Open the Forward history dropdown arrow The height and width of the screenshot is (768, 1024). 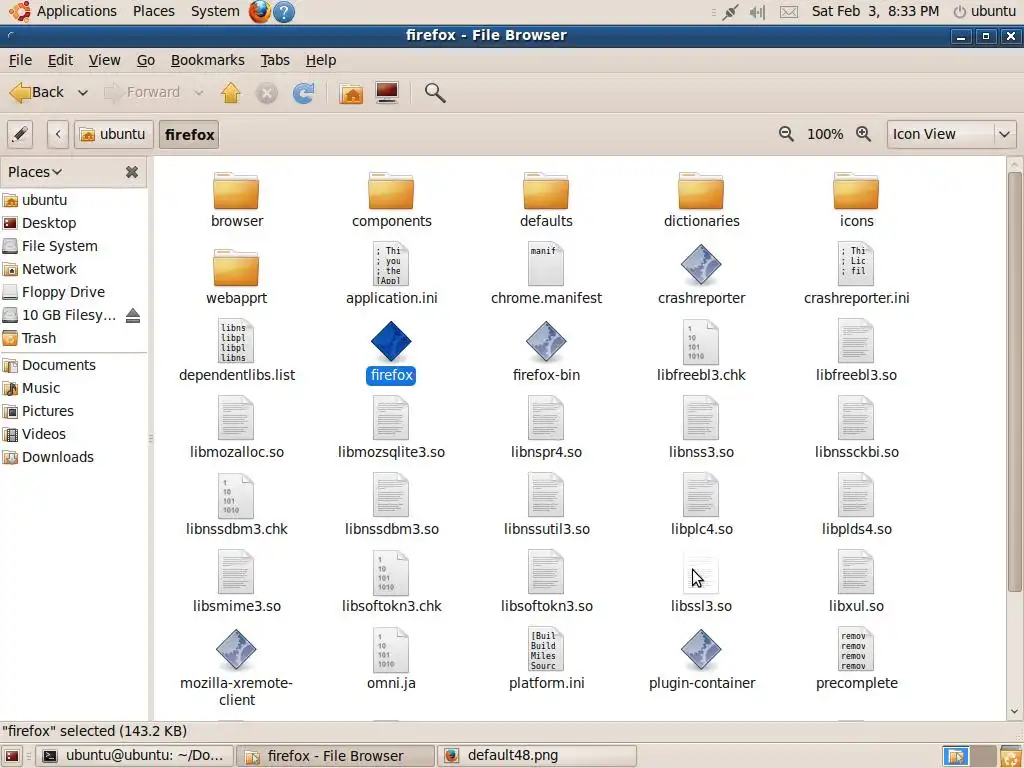[199, 93]
